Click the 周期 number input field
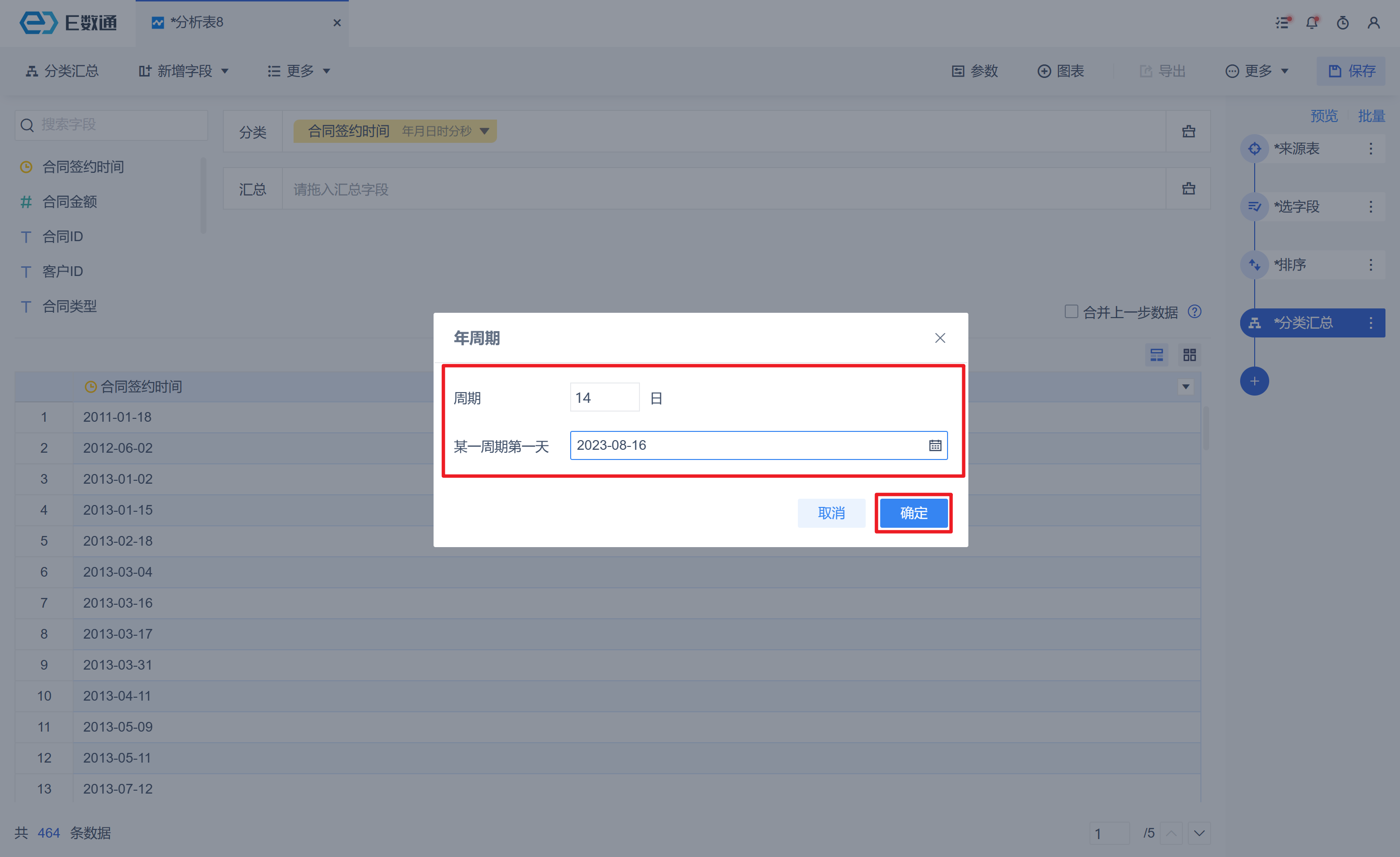The width and height of the screenshot is (1400, 857). coord(604,398)
